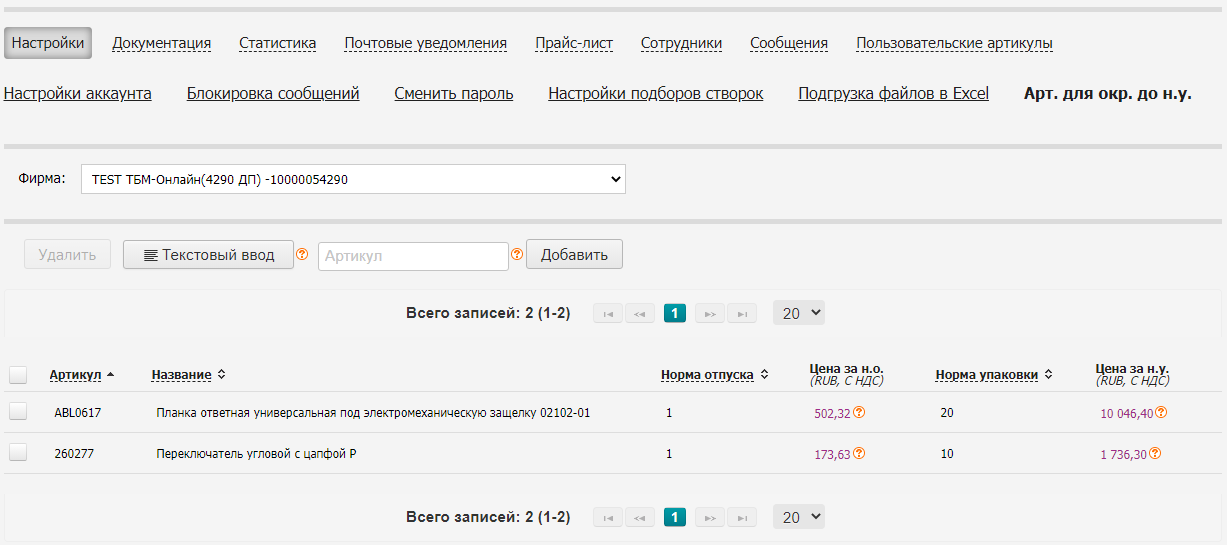Check the row checkbox for article ABL0617

click(x=18, y=412)
